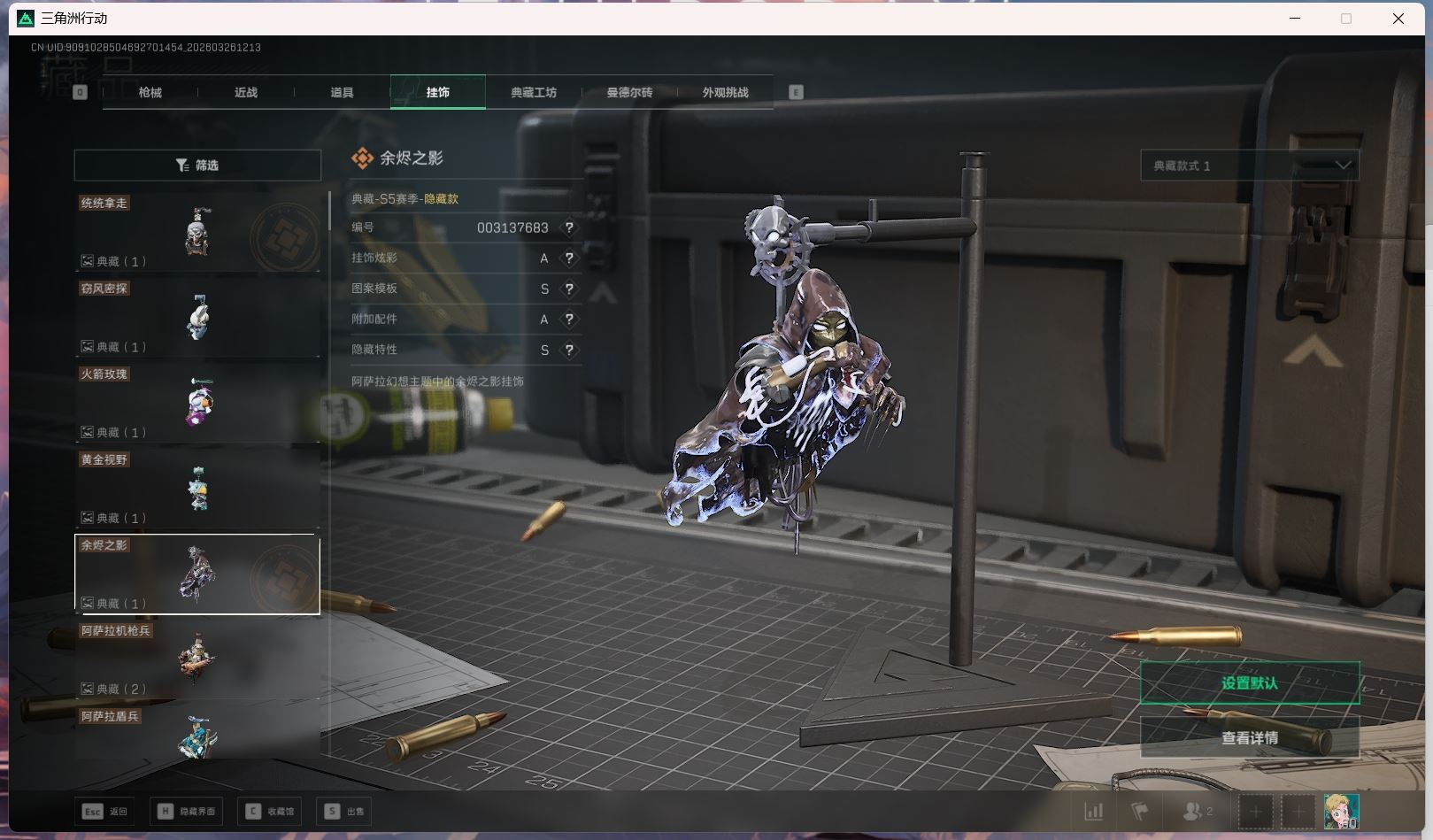Click the first empty plus squad slot
Screen dimensions: 1433x840
click(x=1255, y=811)
